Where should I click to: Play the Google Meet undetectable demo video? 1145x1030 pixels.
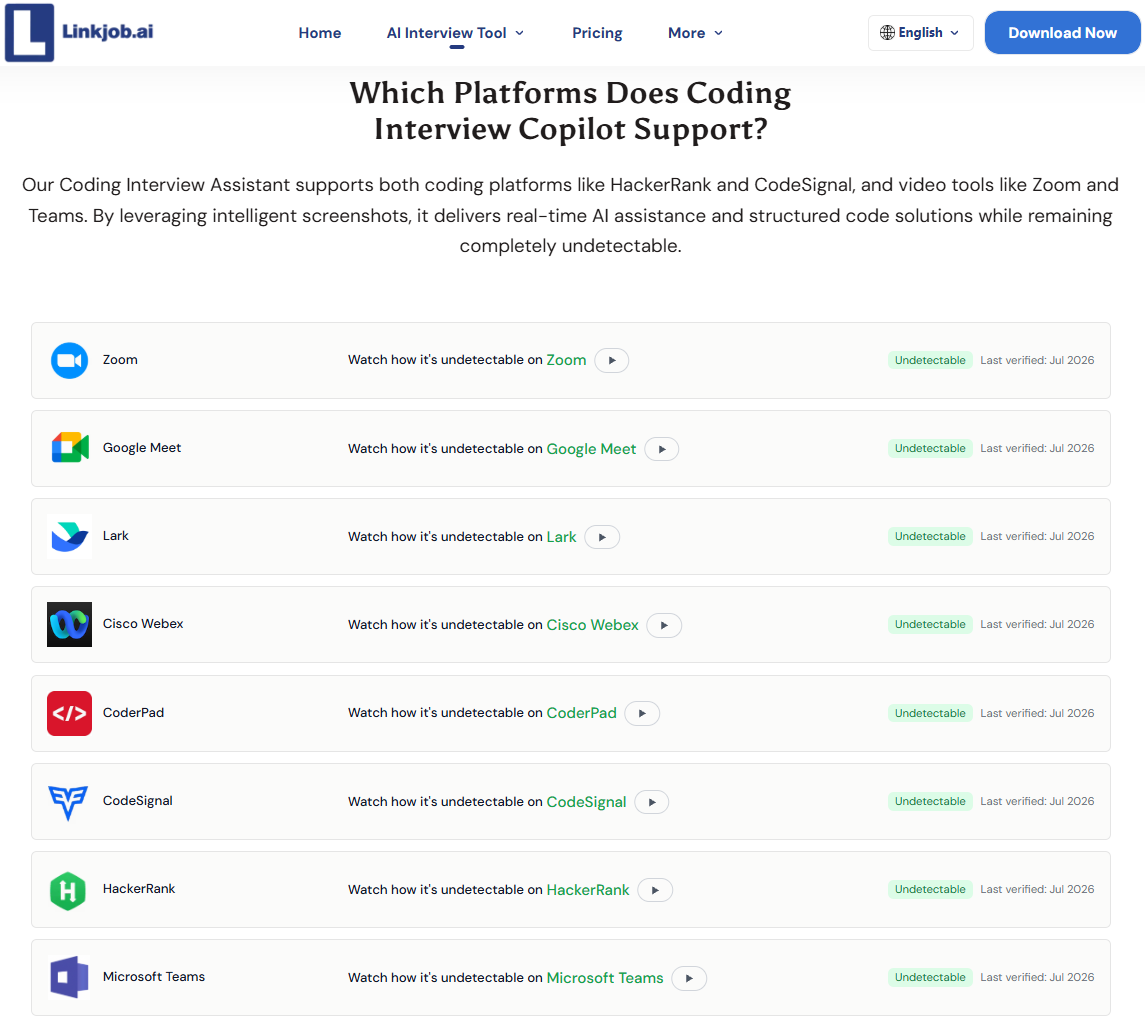coord(662,449)
